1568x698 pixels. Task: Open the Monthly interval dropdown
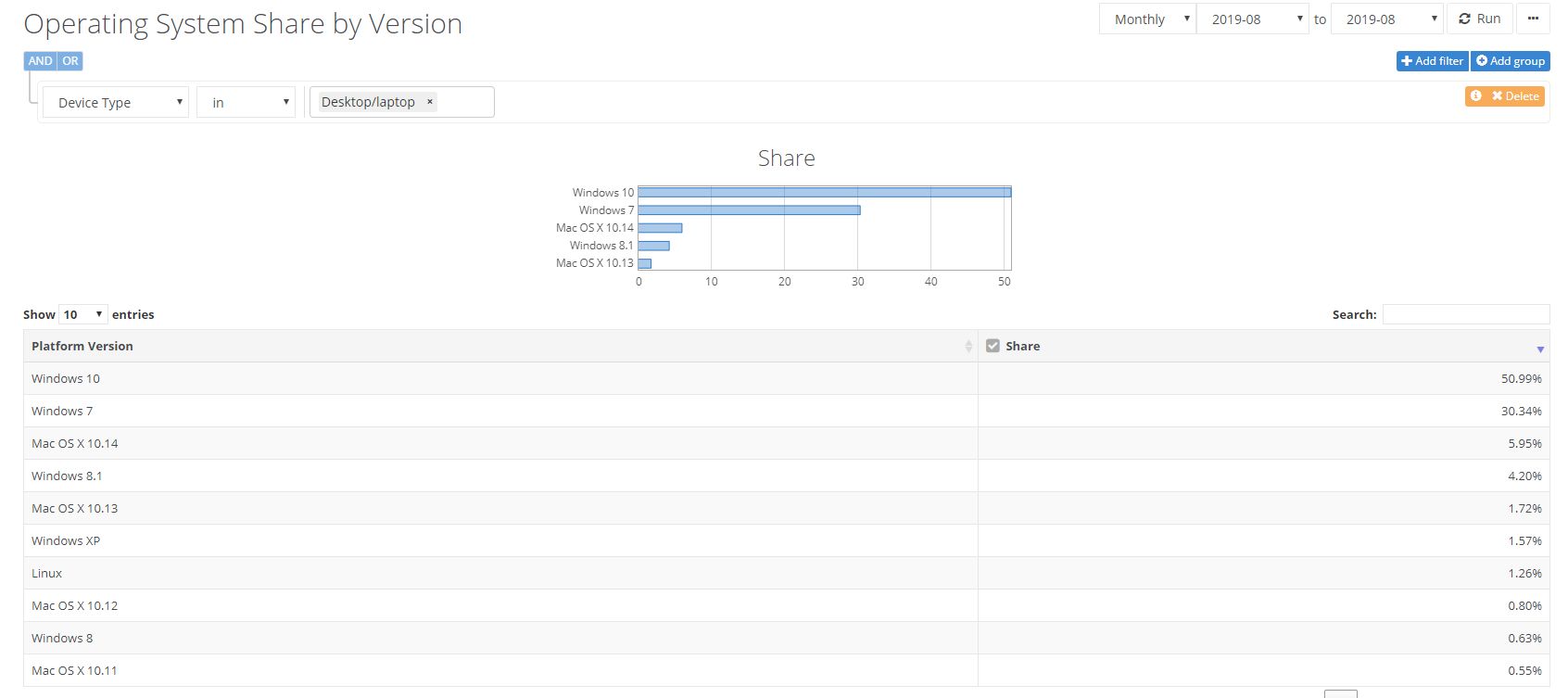1147,19
